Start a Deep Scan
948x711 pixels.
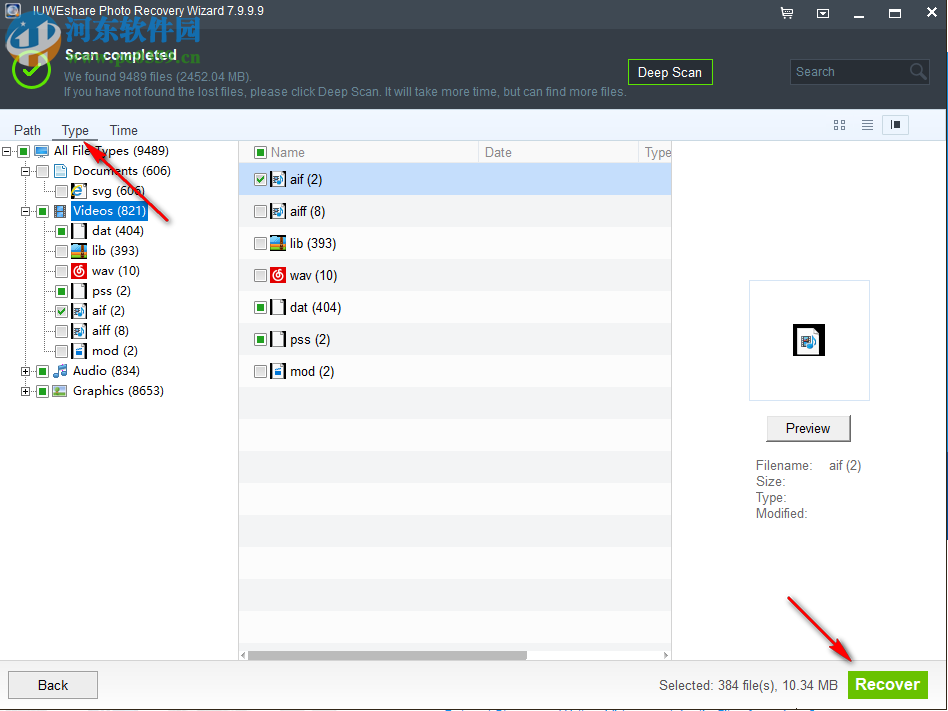point(670,71)
